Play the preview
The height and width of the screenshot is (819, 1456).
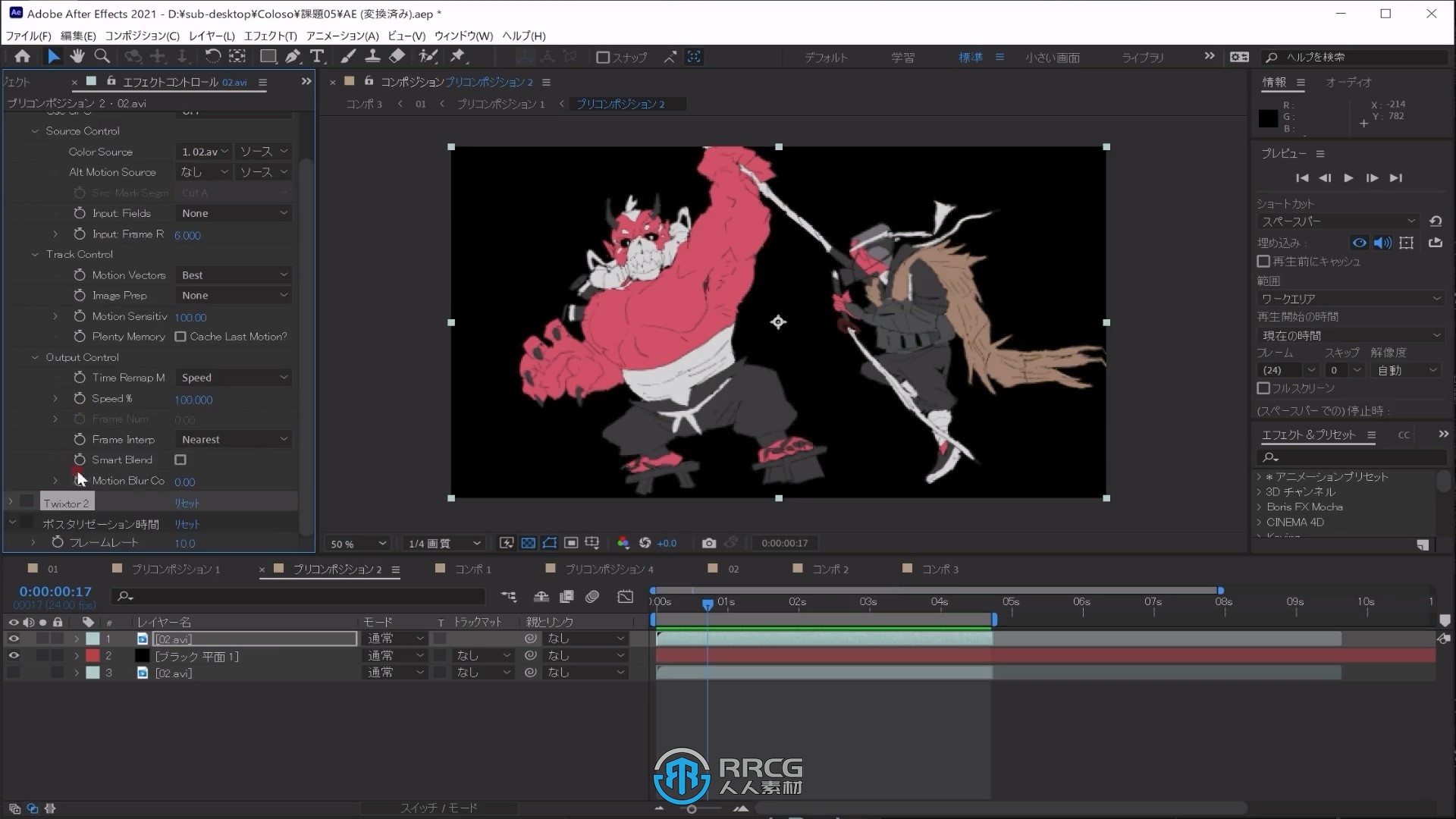point(1348,177)
